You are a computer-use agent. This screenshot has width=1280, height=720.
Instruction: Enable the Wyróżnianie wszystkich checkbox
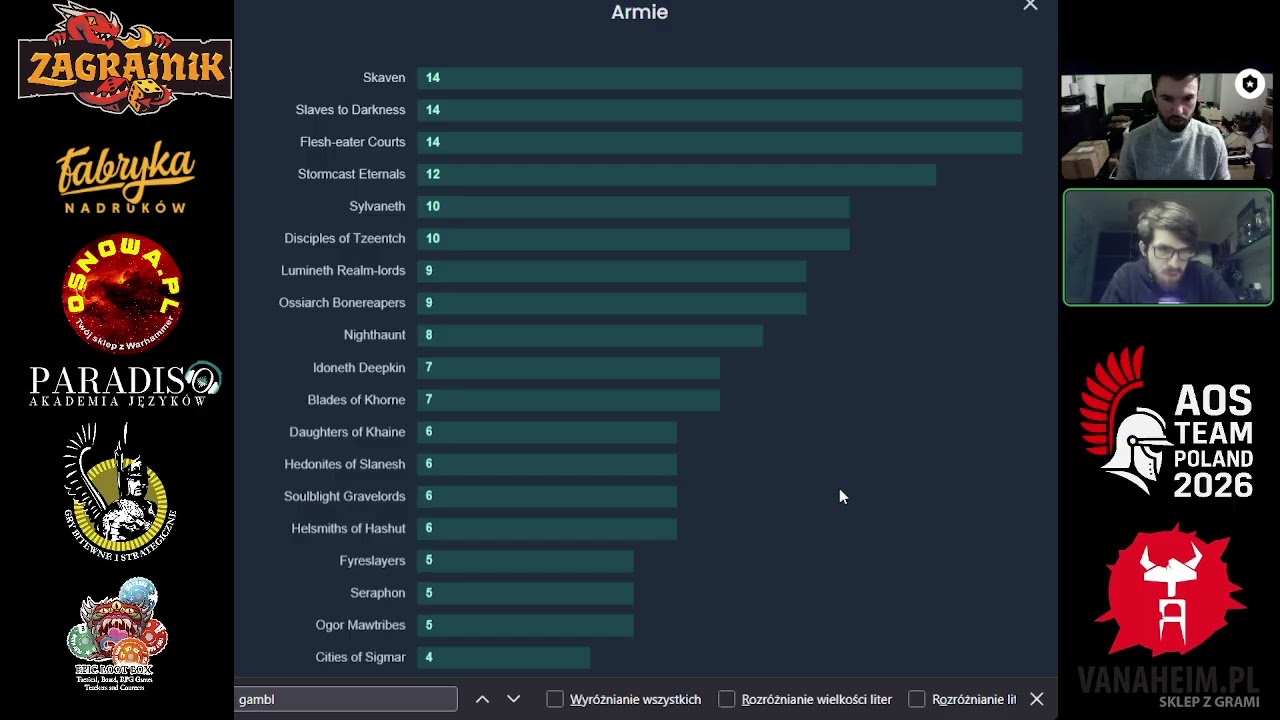click(555, 699)
